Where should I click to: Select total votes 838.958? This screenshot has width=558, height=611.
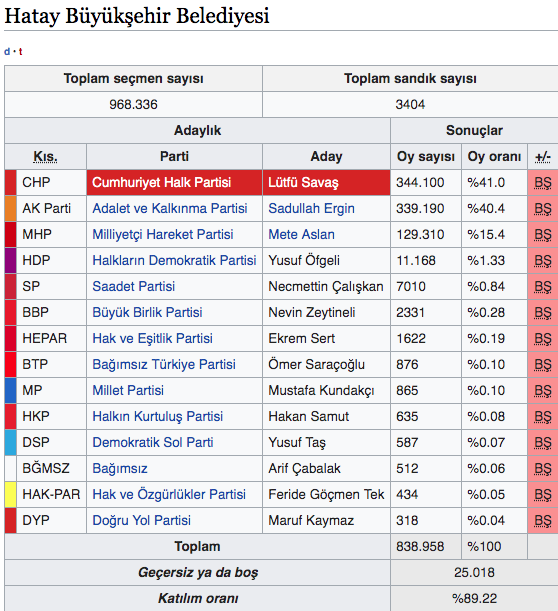(x=420, y=546)
